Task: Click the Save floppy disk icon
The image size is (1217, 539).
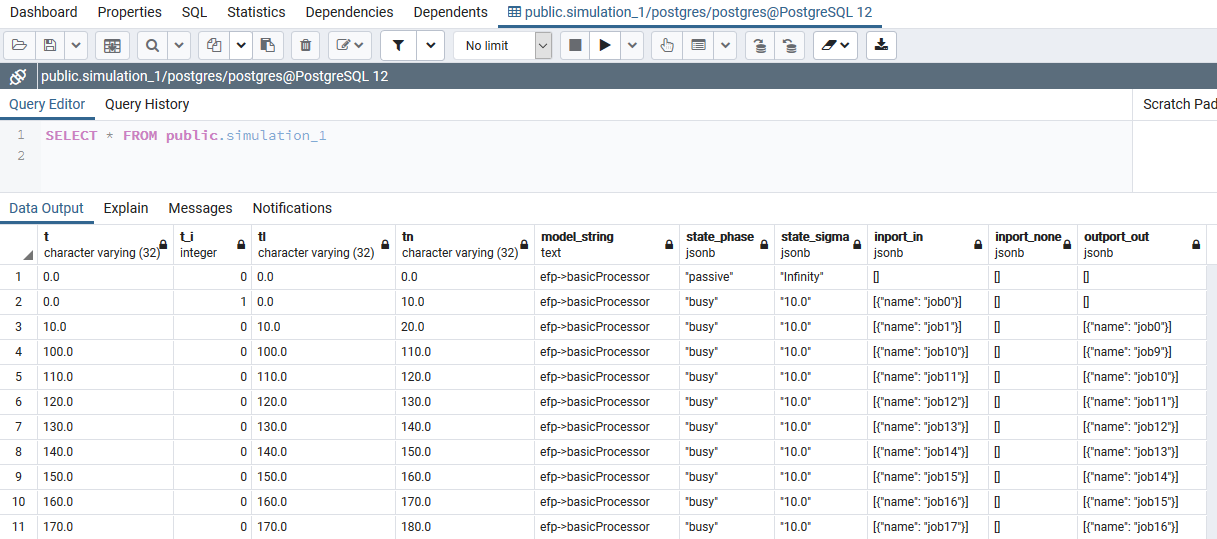Action: (50, 45)
